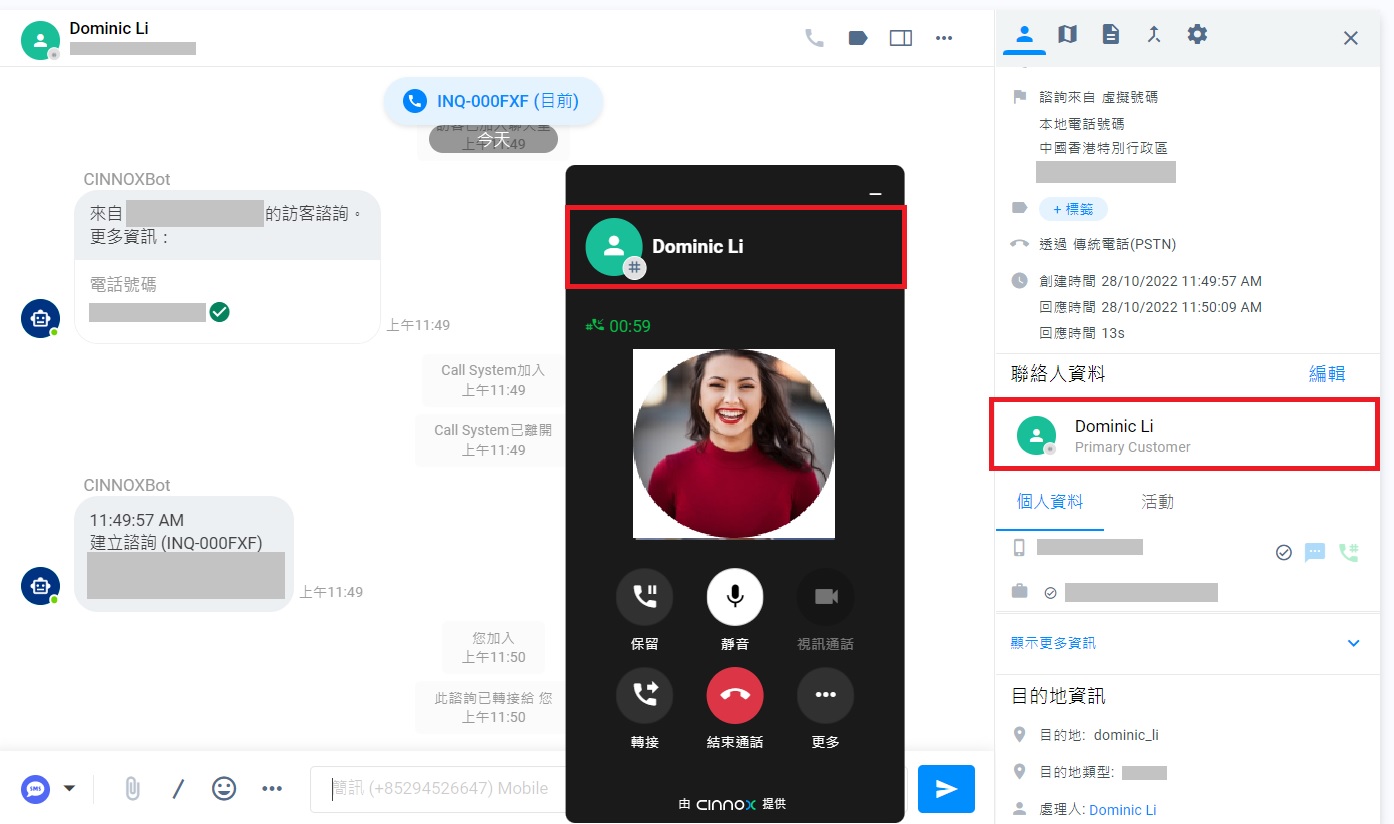Select the 個人資料 tab
1394x824 pixels.
pyautogui.click(x=1050, y=502)
